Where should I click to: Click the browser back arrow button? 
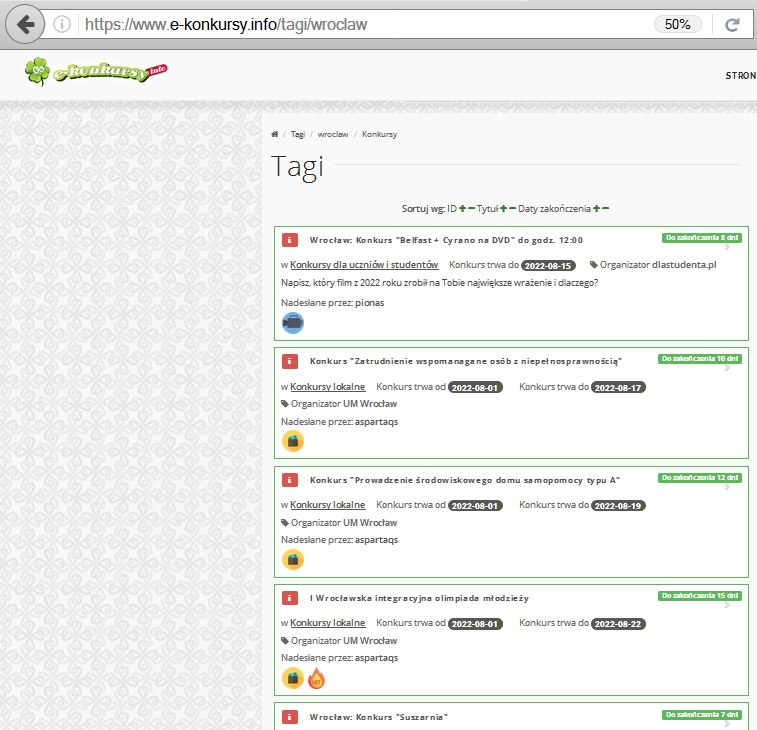25,24
